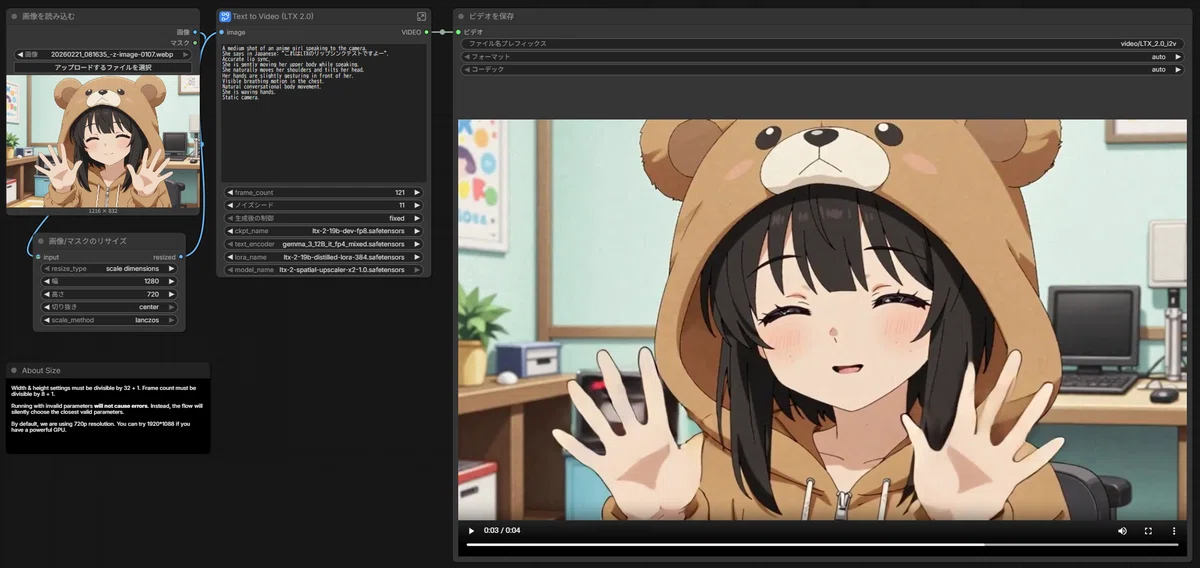The width and height of the screenshot is (1200, 568).
Task: Step ckpt_name forward with the right arrow
Action: [417, 231]
